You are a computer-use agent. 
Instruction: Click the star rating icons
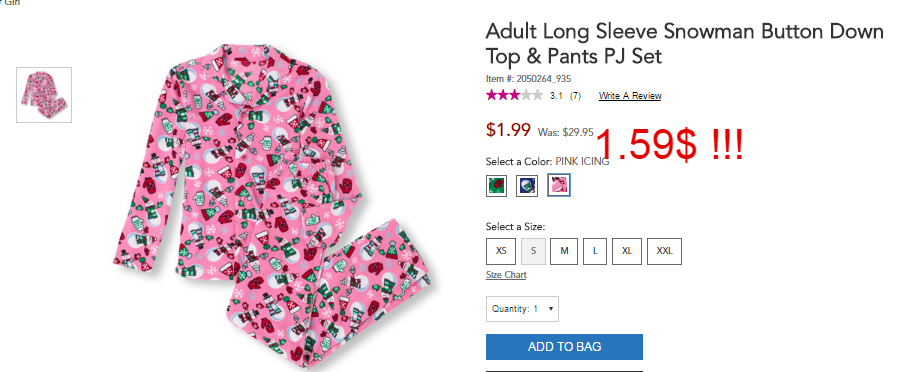514,95
